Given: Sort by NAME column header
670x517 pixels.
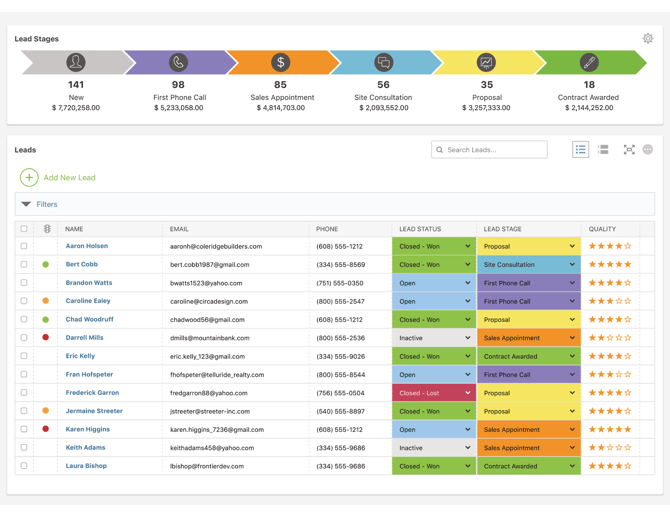Looking at the screenshot, I should [x=74, y=229].
